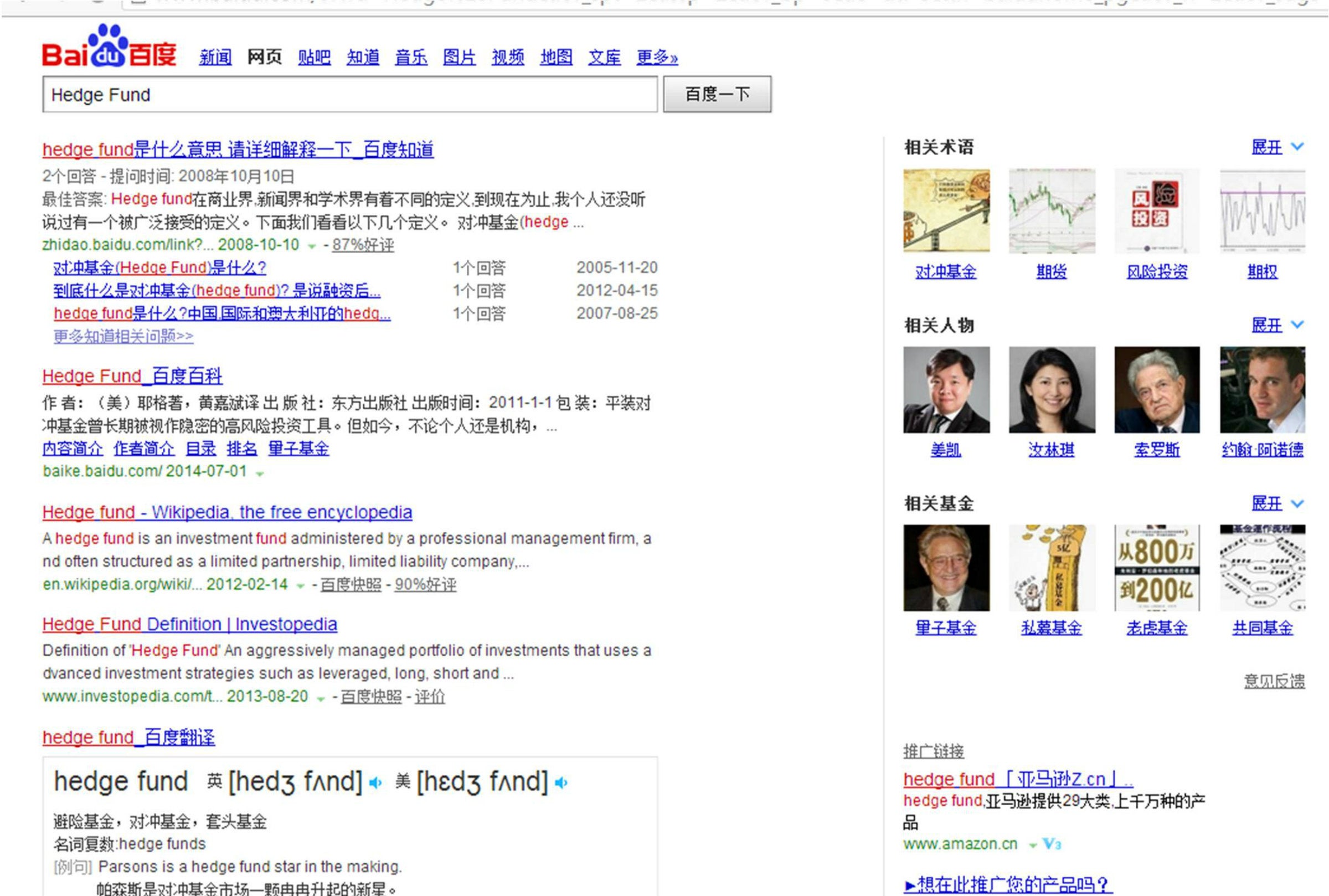Play American pronunciation audio for hedge fund
This screenshot has height=896, width=1329.
pos(561,783)
